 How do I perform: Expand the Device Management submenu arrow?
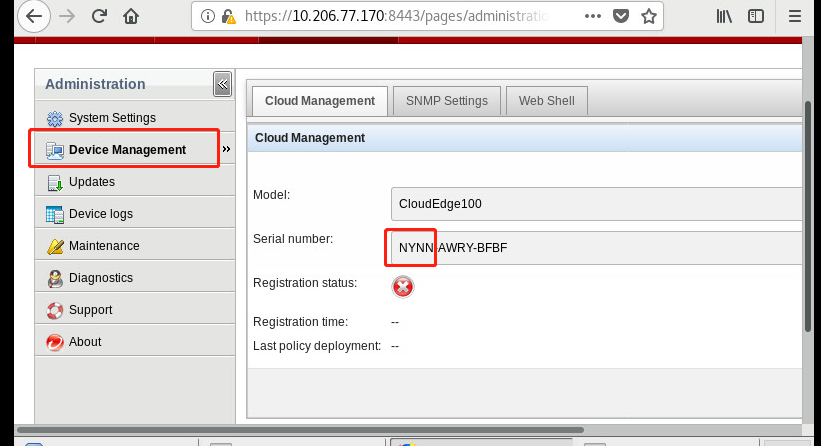point(226,149)
